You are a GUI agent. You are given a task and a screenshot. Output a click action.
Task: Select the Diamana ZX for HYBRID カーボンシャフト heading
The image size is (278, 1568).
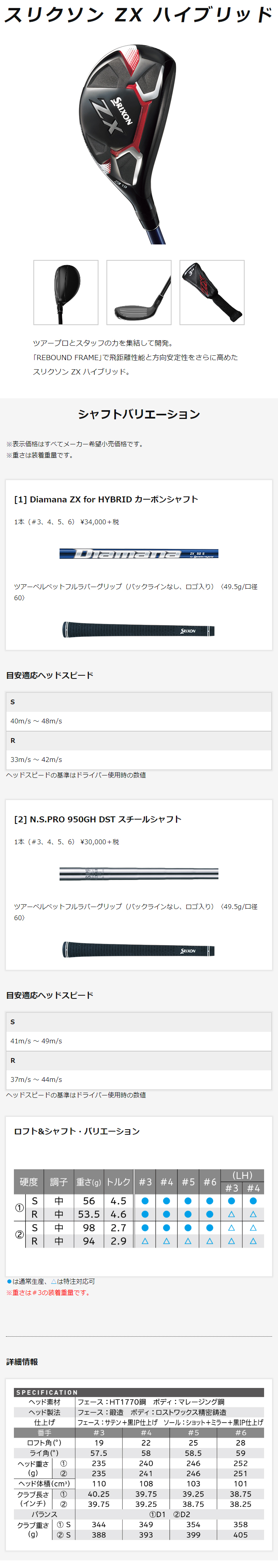[106, 499]
